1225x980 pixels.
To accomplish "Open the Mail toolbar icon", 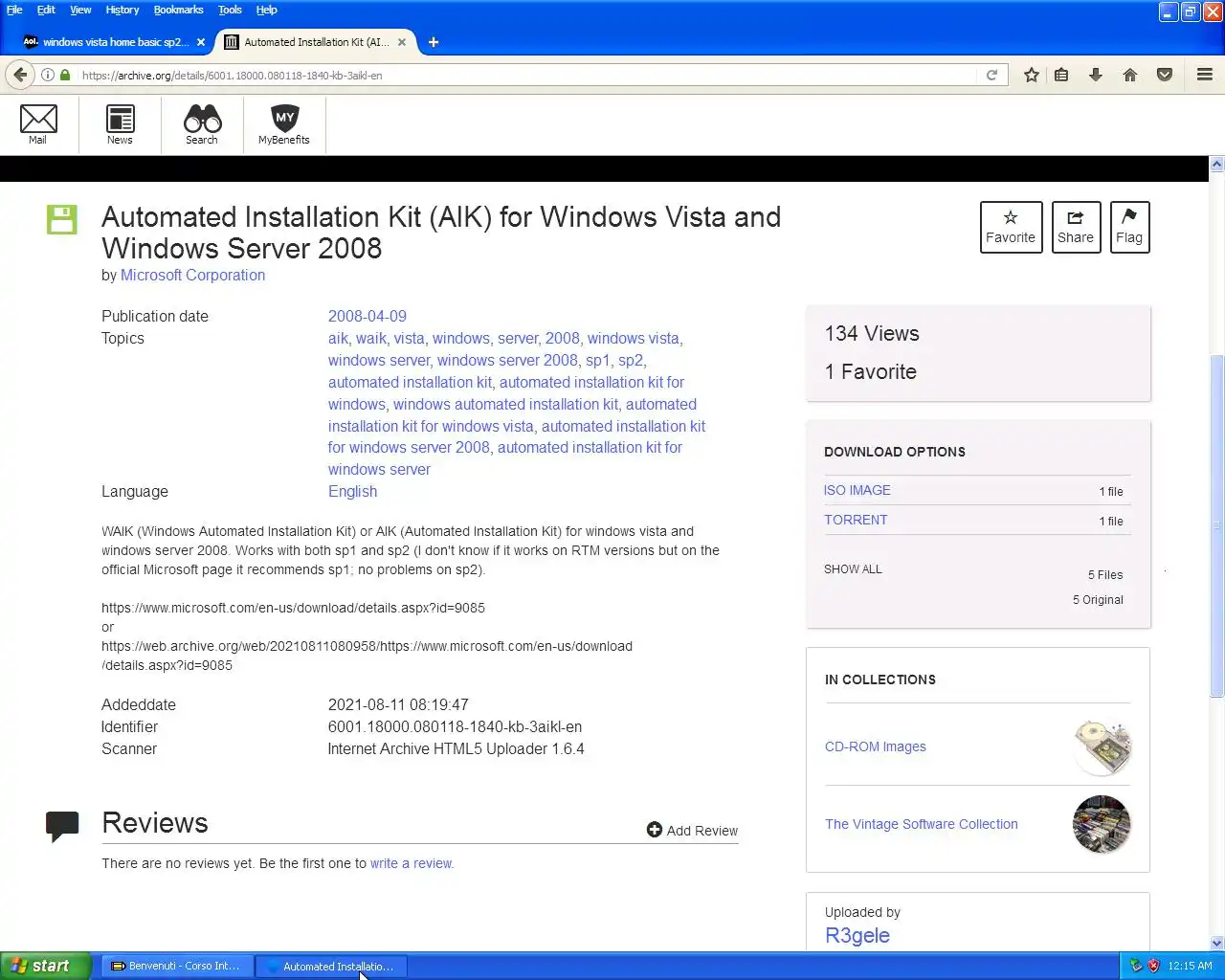I will pyautogui.click(x=38, y=123).
